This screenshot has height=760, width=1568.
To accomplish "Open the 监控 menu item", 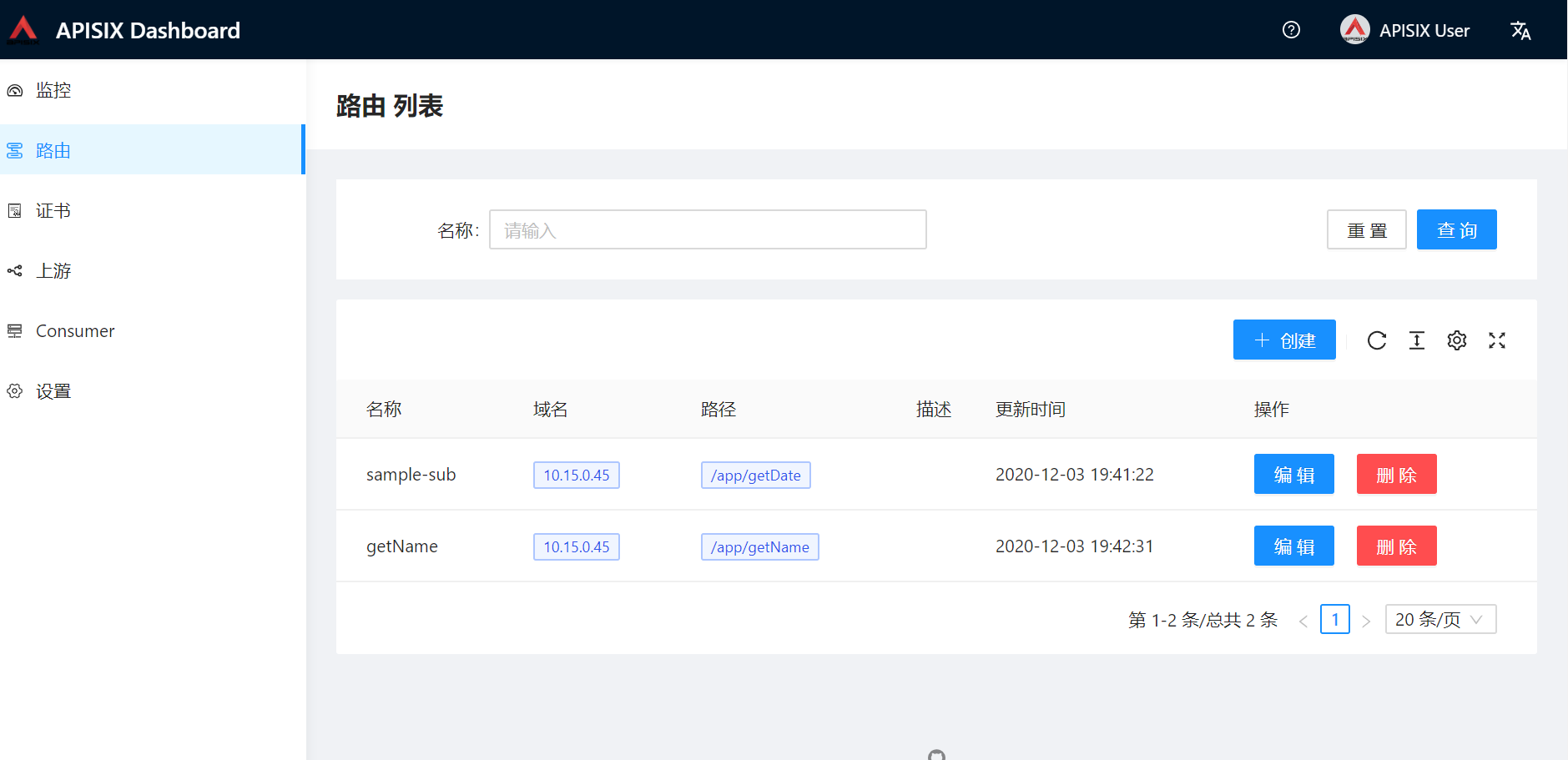I will point(152,90).
